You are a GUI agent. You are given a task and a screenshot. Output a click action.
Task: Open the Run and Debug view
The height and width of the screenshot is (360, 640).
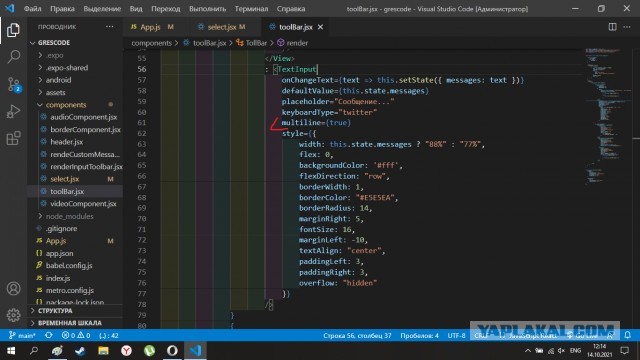click(13, 111)
